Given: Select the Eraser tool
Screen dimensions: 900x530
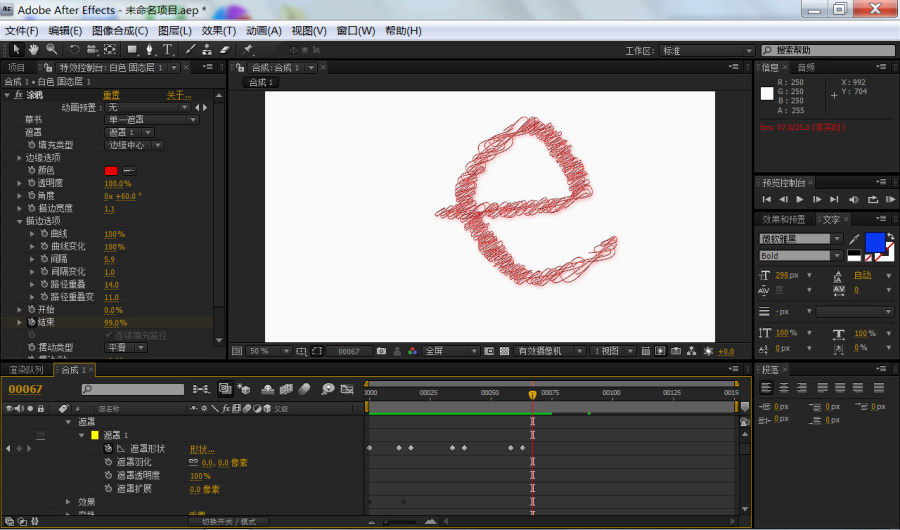Looking at the screenshot, I should tap(225, 49).
